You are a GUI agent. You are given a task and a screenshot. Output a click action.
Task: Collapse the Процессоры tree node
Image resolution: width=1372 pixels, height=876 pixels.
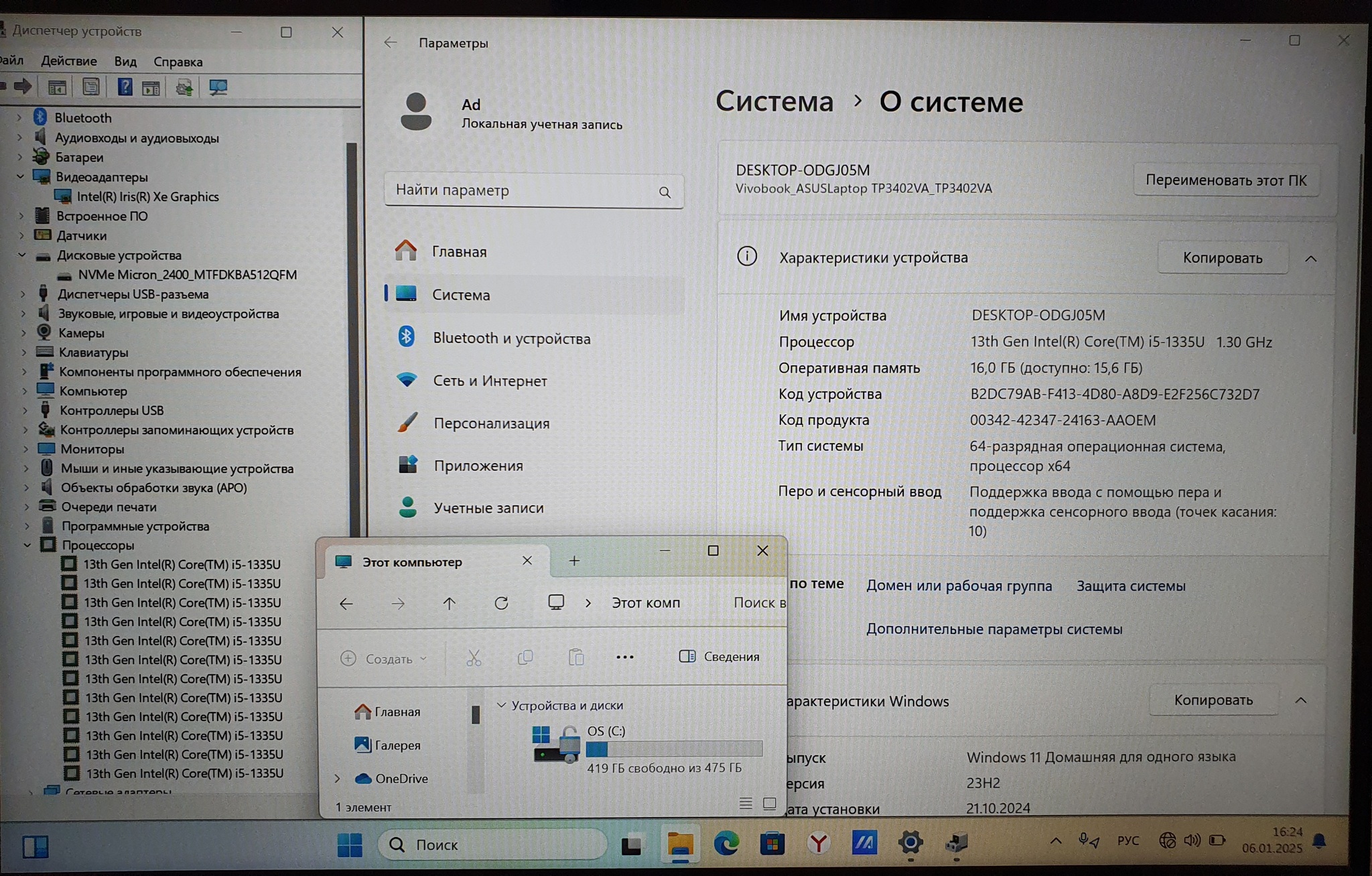click(x=27, y=545)
